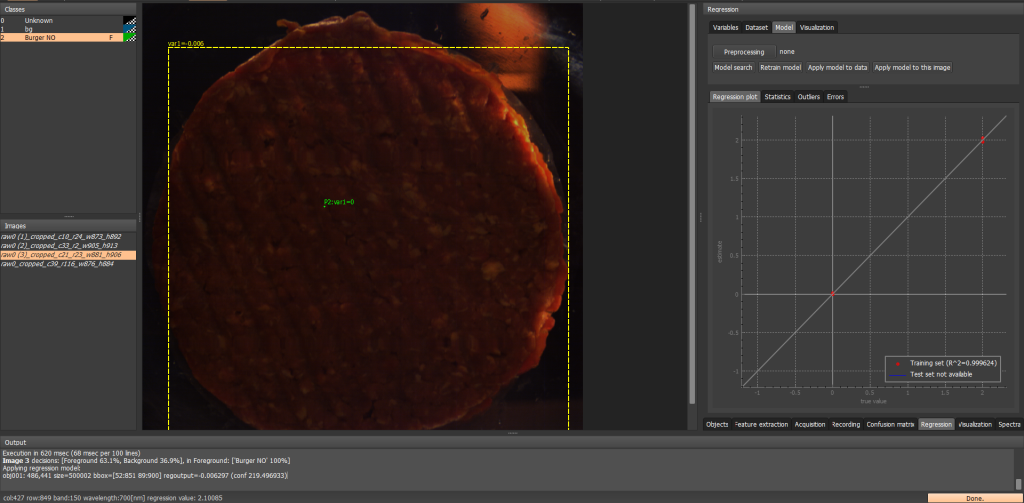Click the Burger NO green color swatch
The height and width of the screenshot is (503, 1024).
[x=129, y=37]
